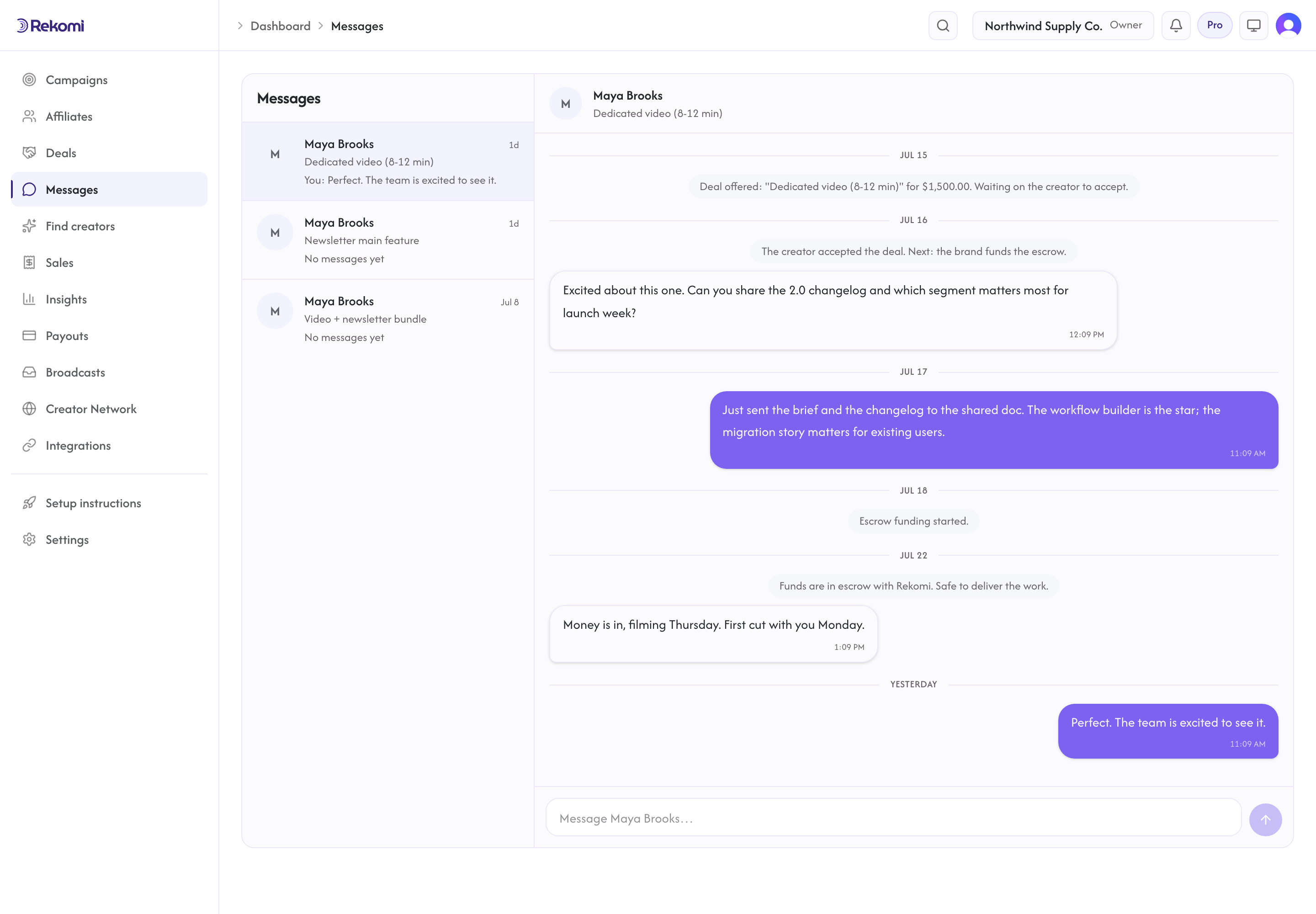Click the JUL 17 date divider label
This screenshot has width=1316, height=914.
pyautogui.click(x=913, y=372)
